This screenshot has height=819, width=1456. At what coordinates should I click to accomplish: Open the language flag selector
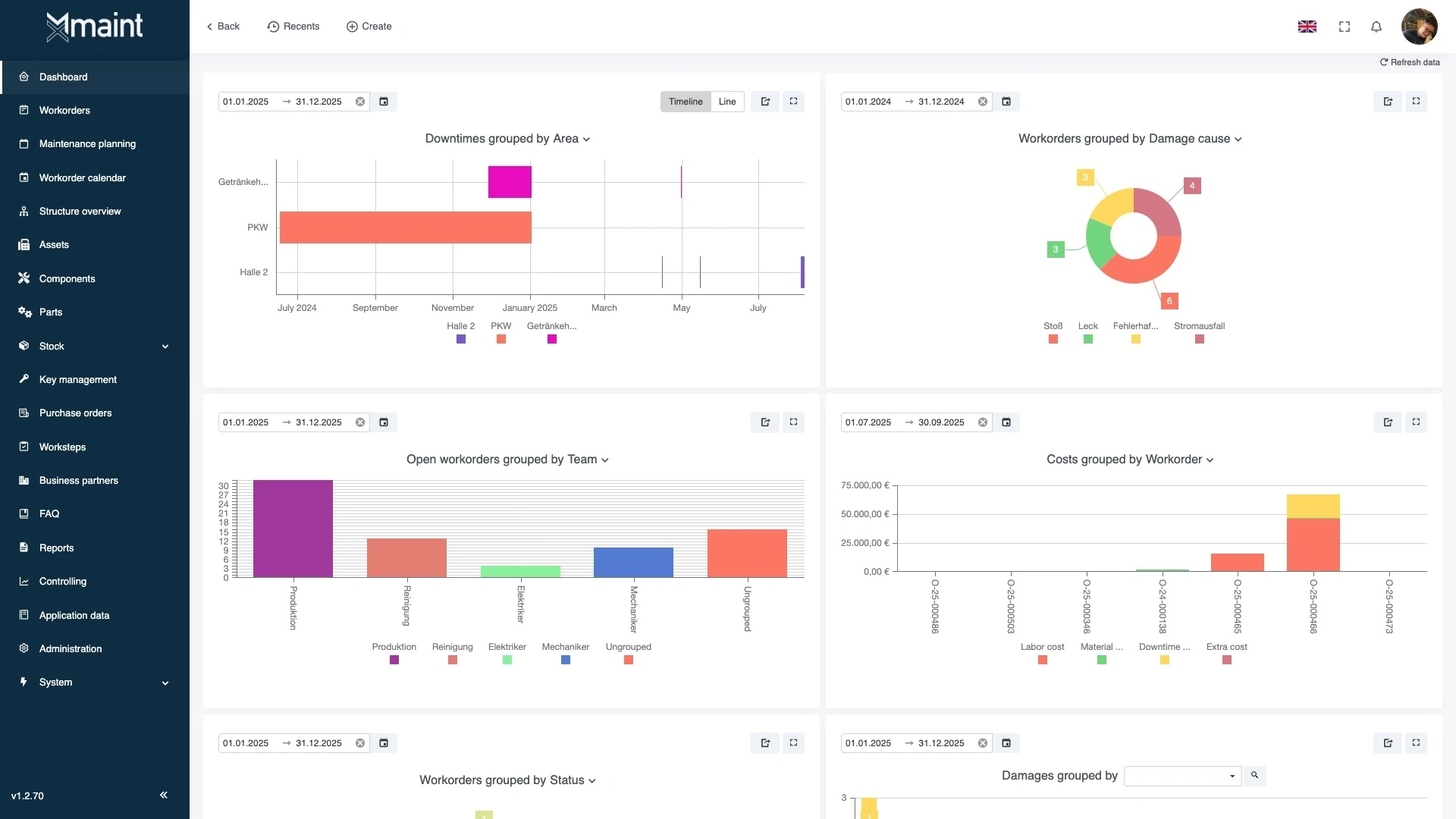tap(1307, 27)
